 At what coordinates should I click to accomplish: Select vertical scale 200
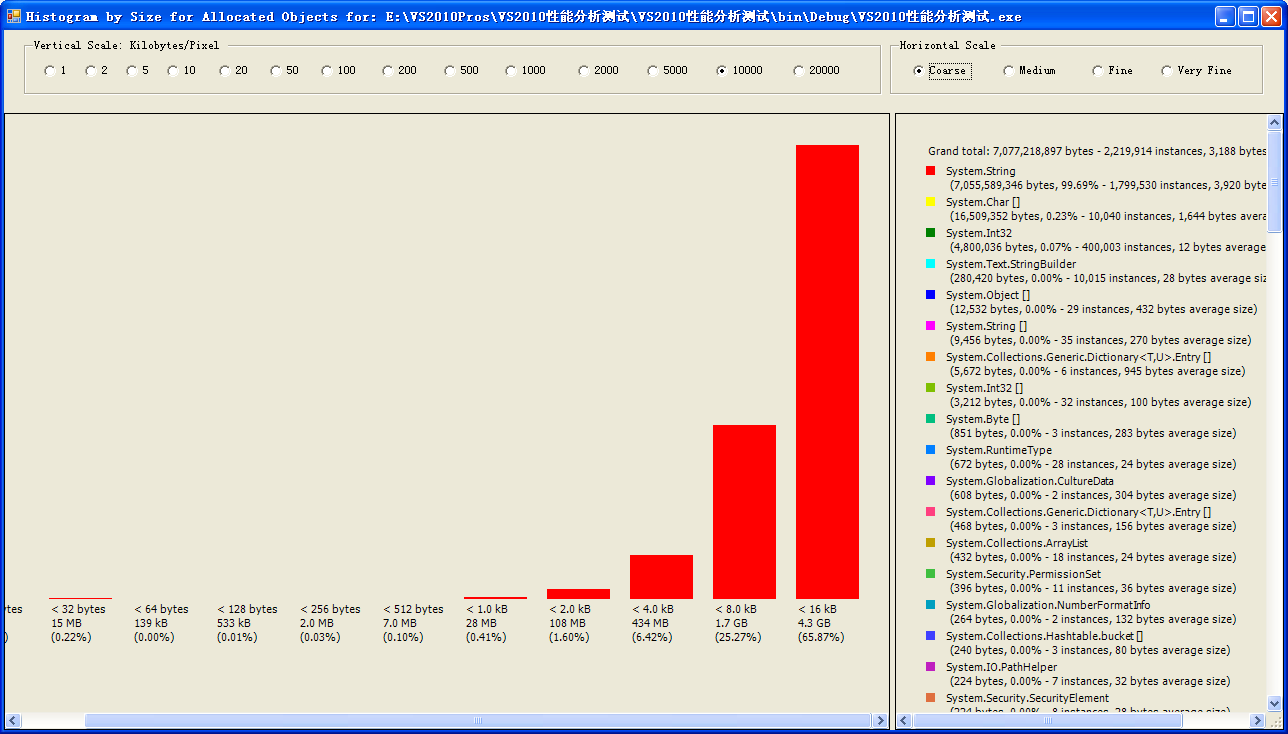pyautogui.click(x=400, y=71)
